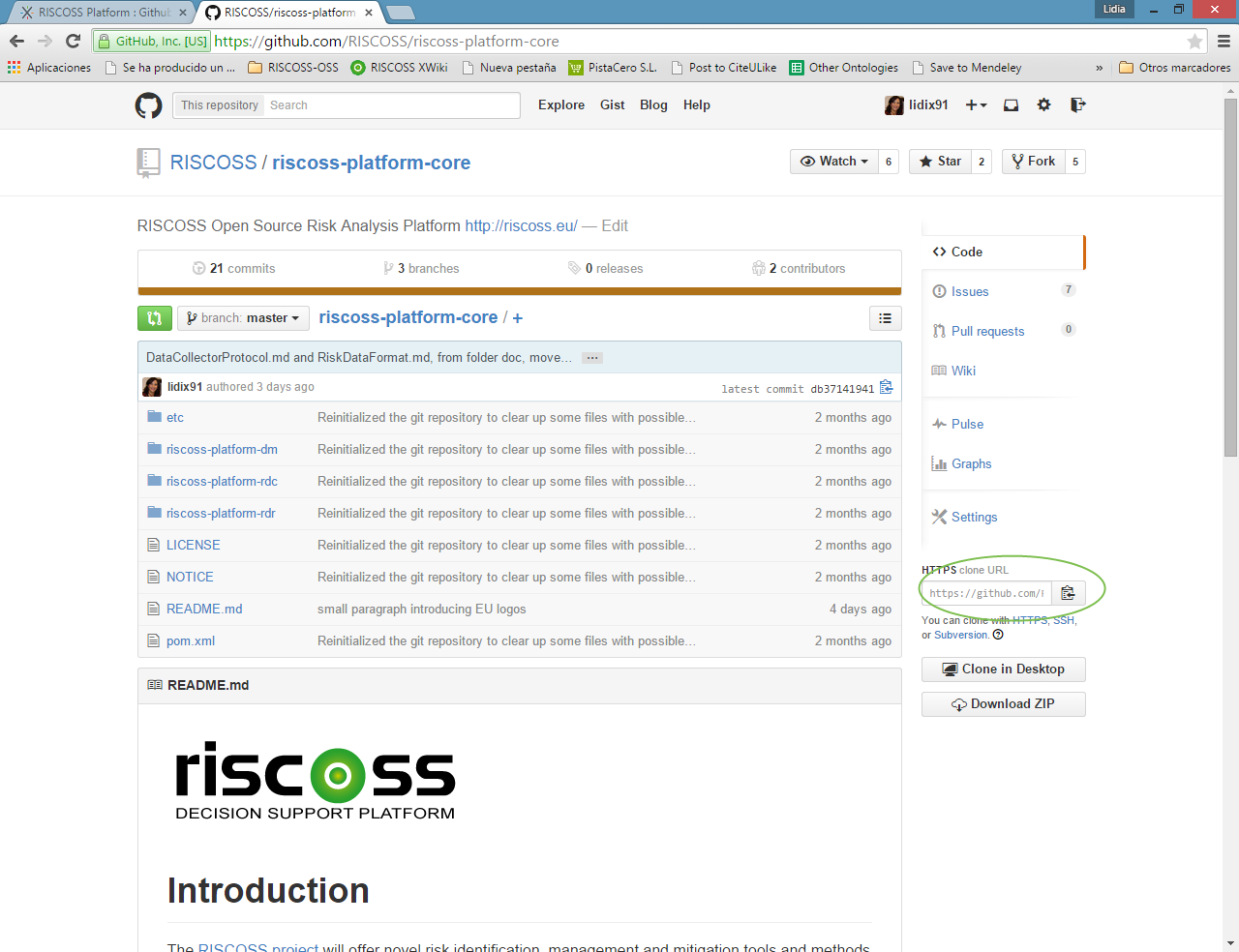Open the create new plus dropdown

976,105
